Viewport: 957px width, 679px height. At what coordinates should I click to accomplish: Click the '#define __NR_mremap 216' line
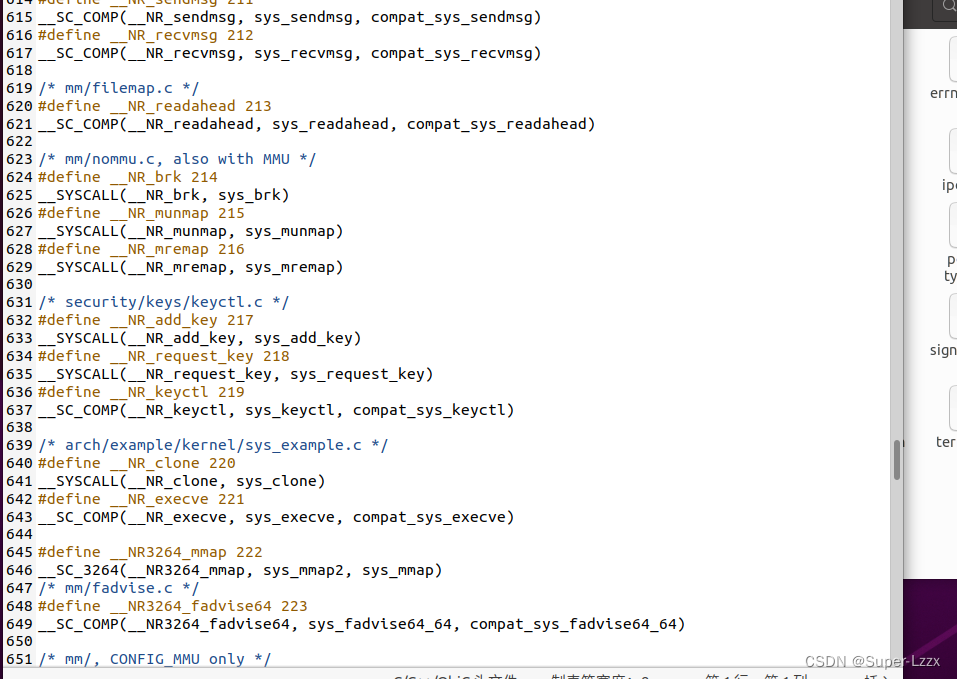[x=141, y=249]
